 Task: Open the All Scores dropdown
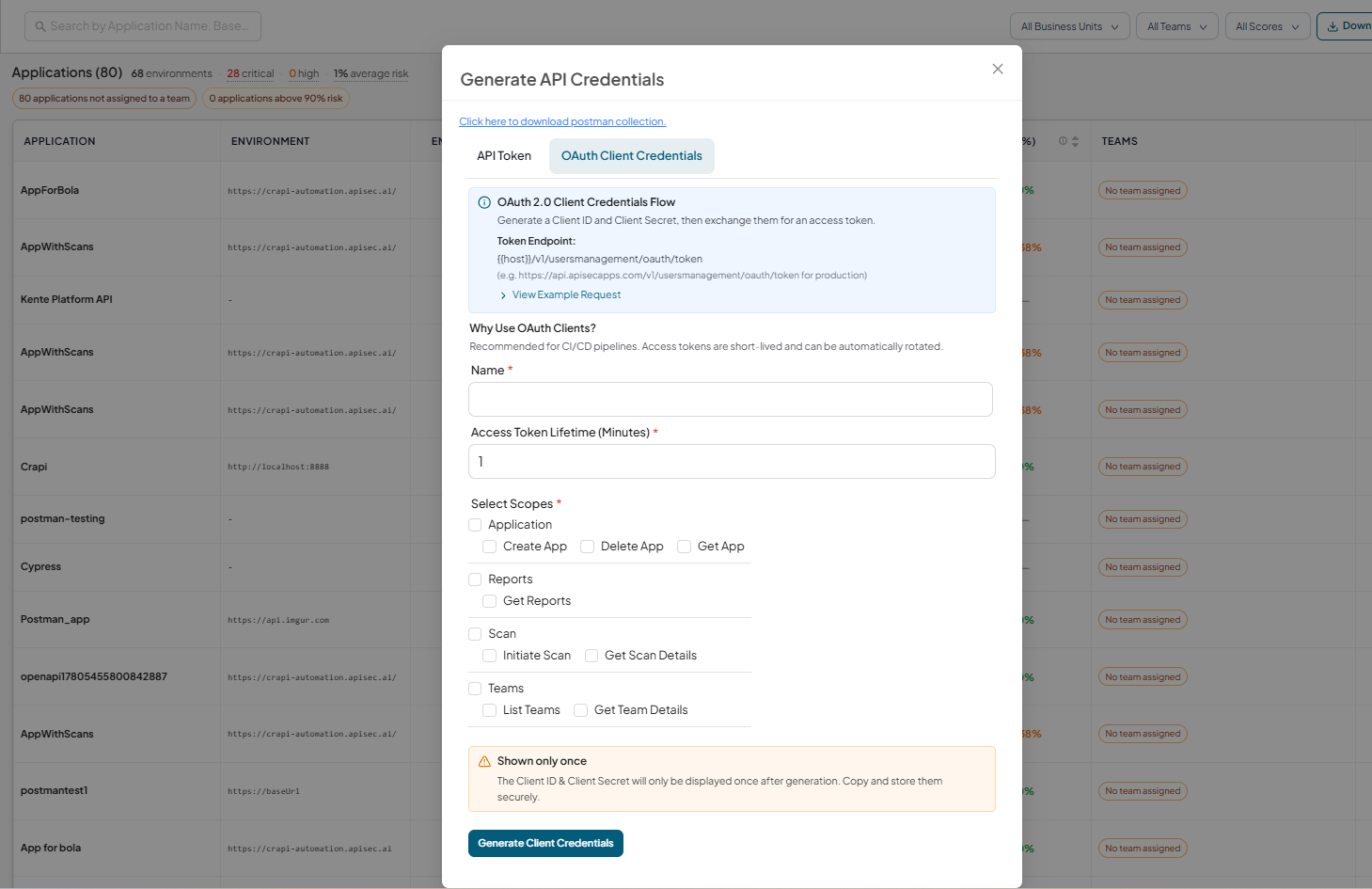point(1267,26)
